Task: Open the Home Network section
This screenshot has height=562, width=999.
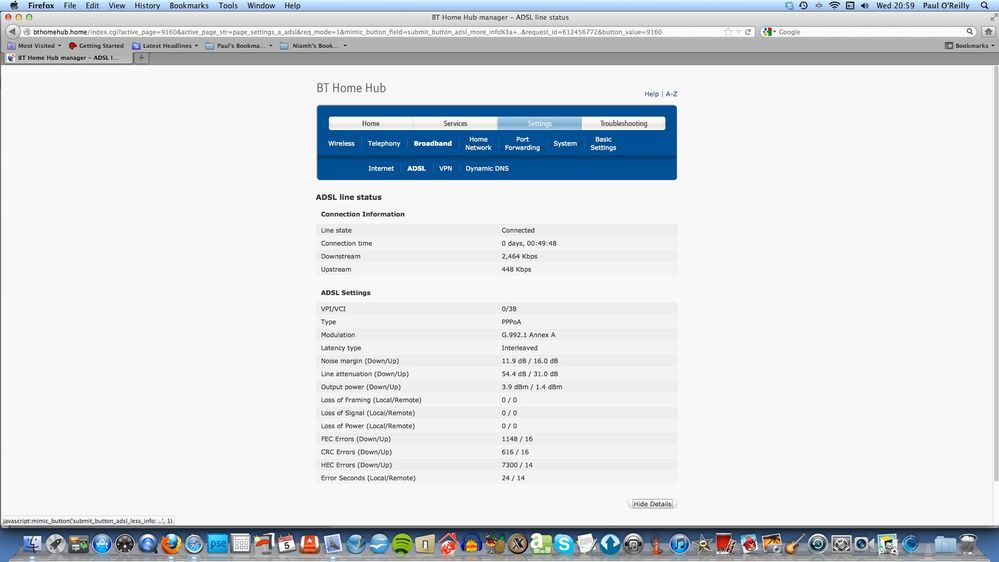Action: click(x=478, y=143)
